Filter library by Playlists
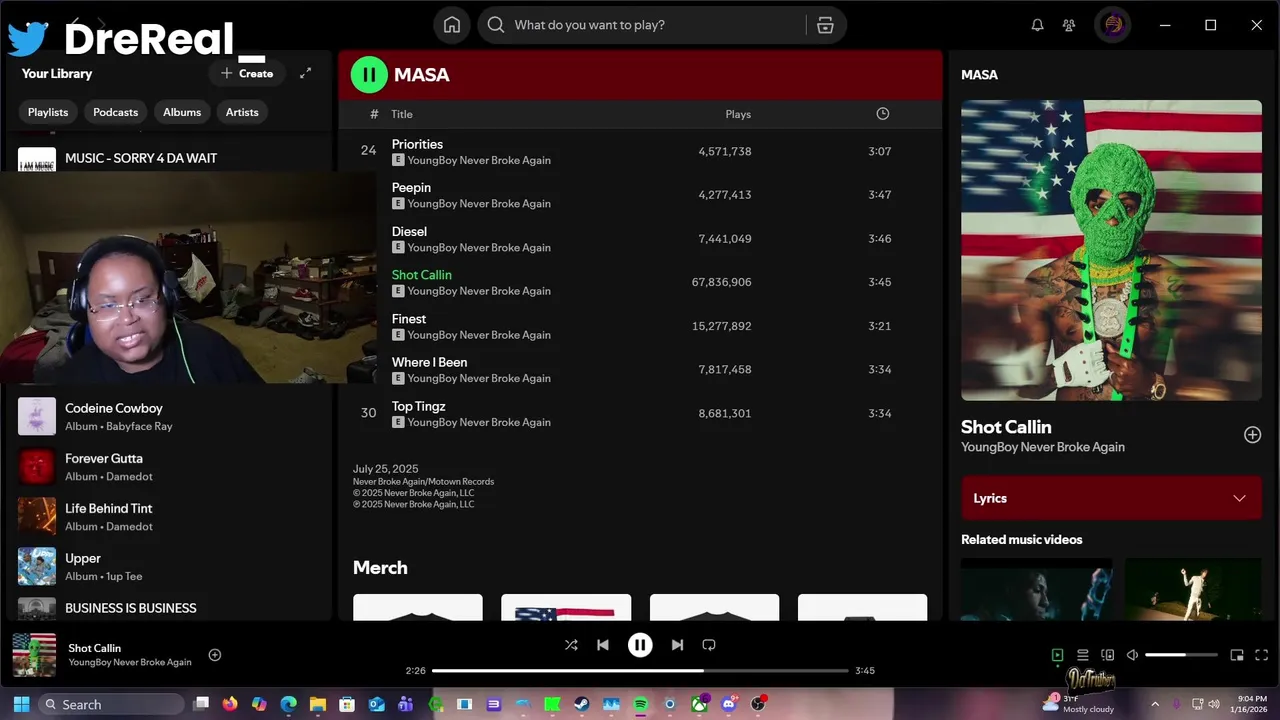This screenshot has width=1280, height=720. coord(48,112)
